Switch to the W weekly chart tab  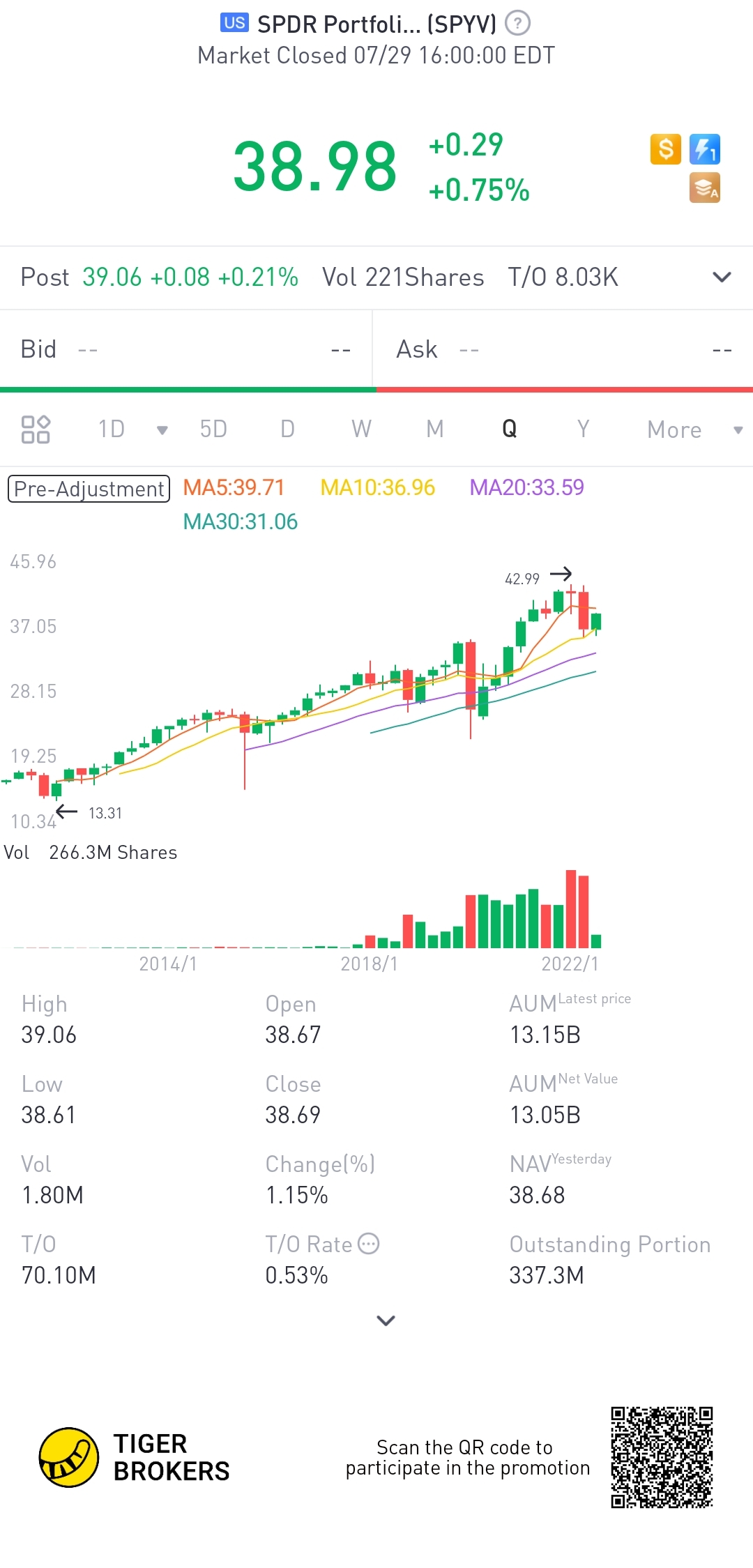[361, 429]
